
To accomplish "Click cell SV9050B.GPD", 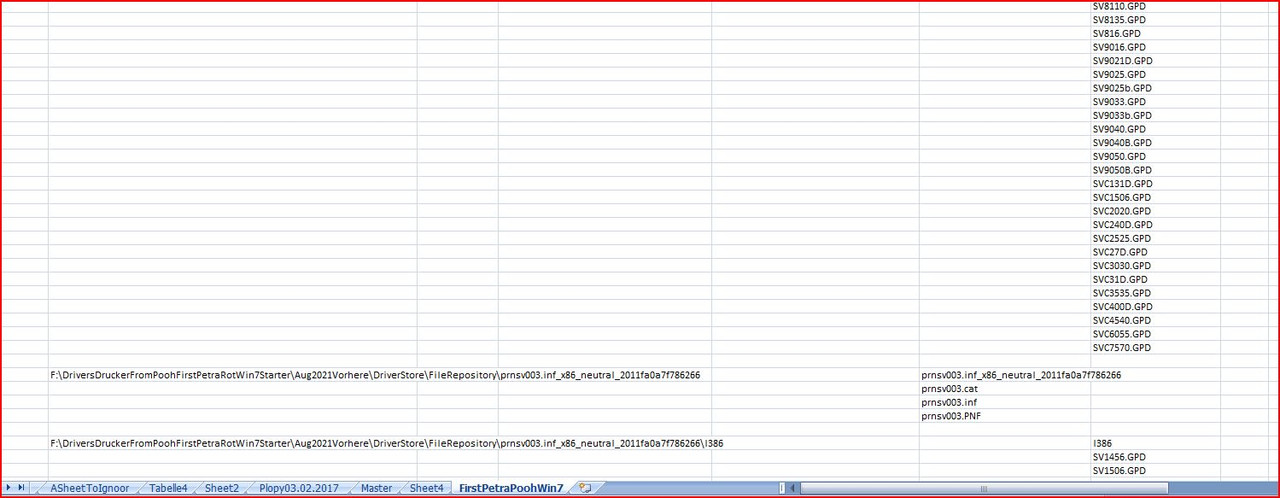I will [1155, 170].
